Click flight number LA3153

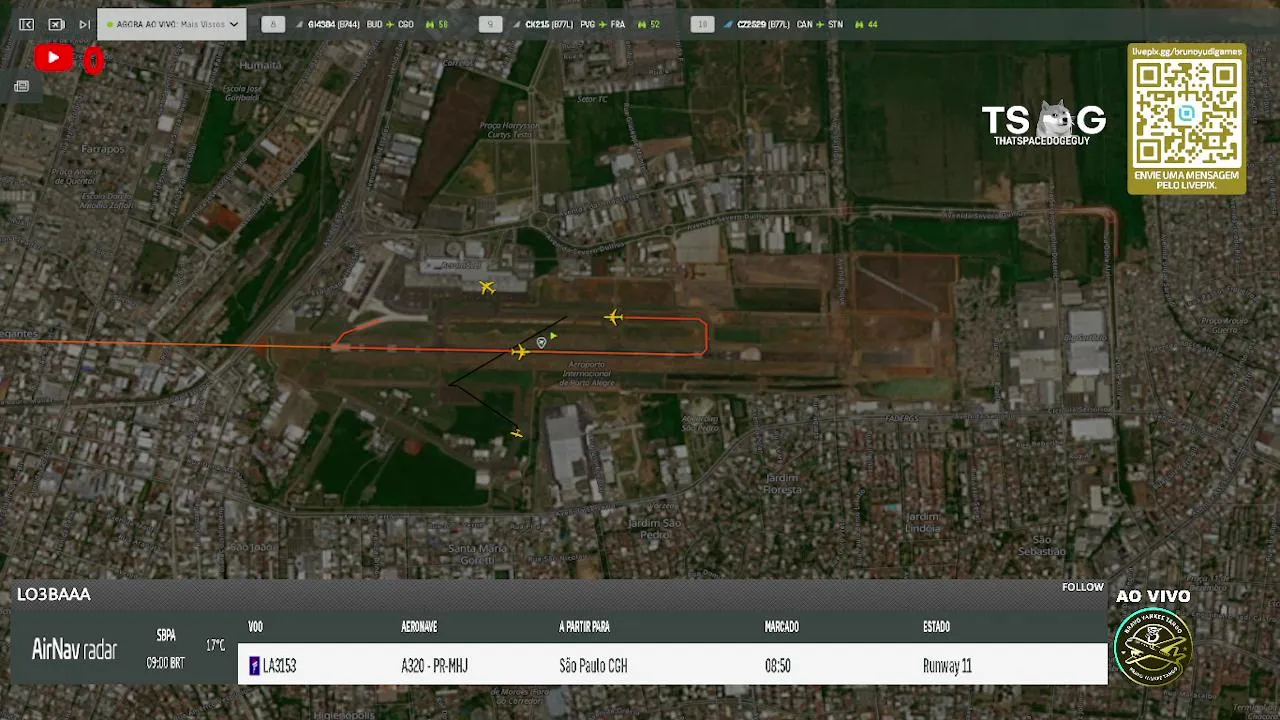tap(279, 666)
